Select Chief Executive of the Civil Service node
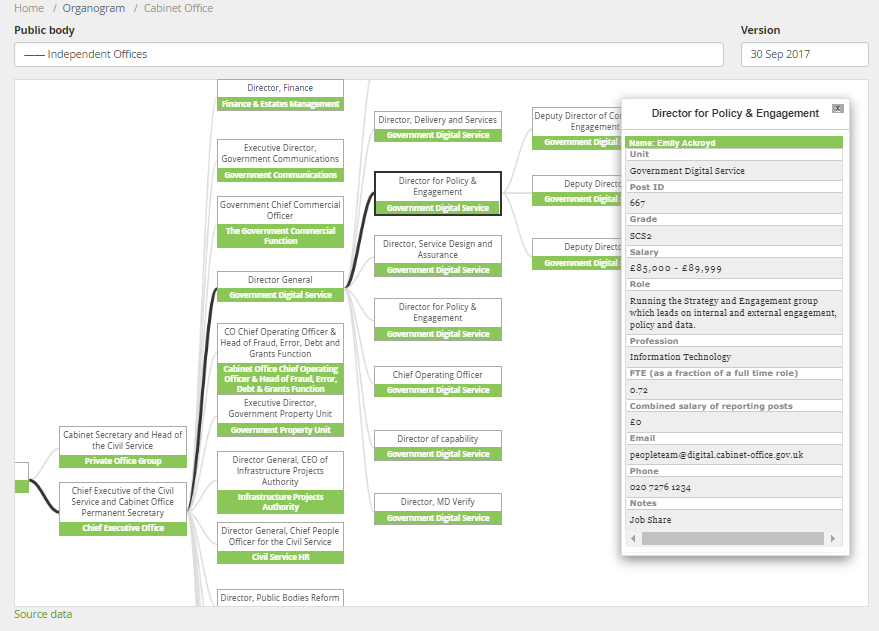 tap(123, 509)
